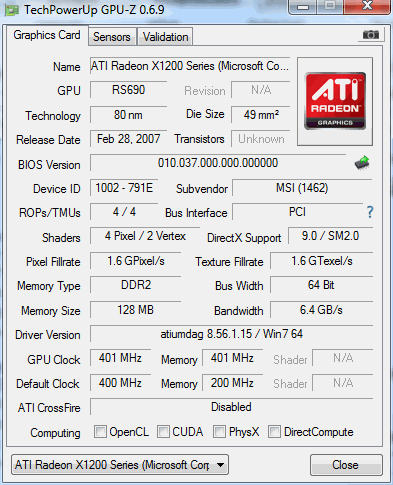Open the Validation tab
This screenshot has height=485, width=393.
[165, 37]
